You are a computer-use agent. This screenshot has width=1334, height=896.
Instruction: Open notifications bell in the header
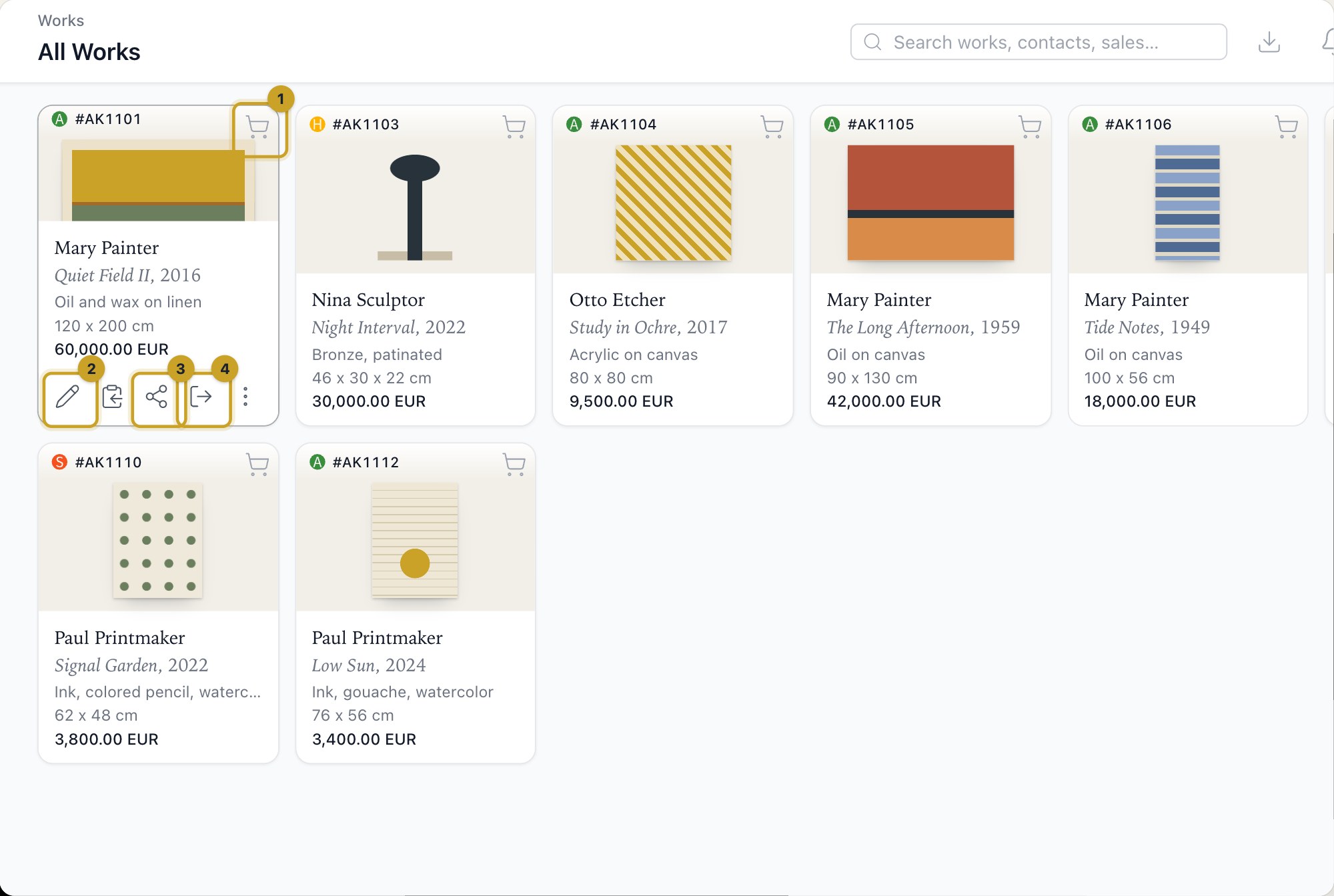[x=1327, y=42]
